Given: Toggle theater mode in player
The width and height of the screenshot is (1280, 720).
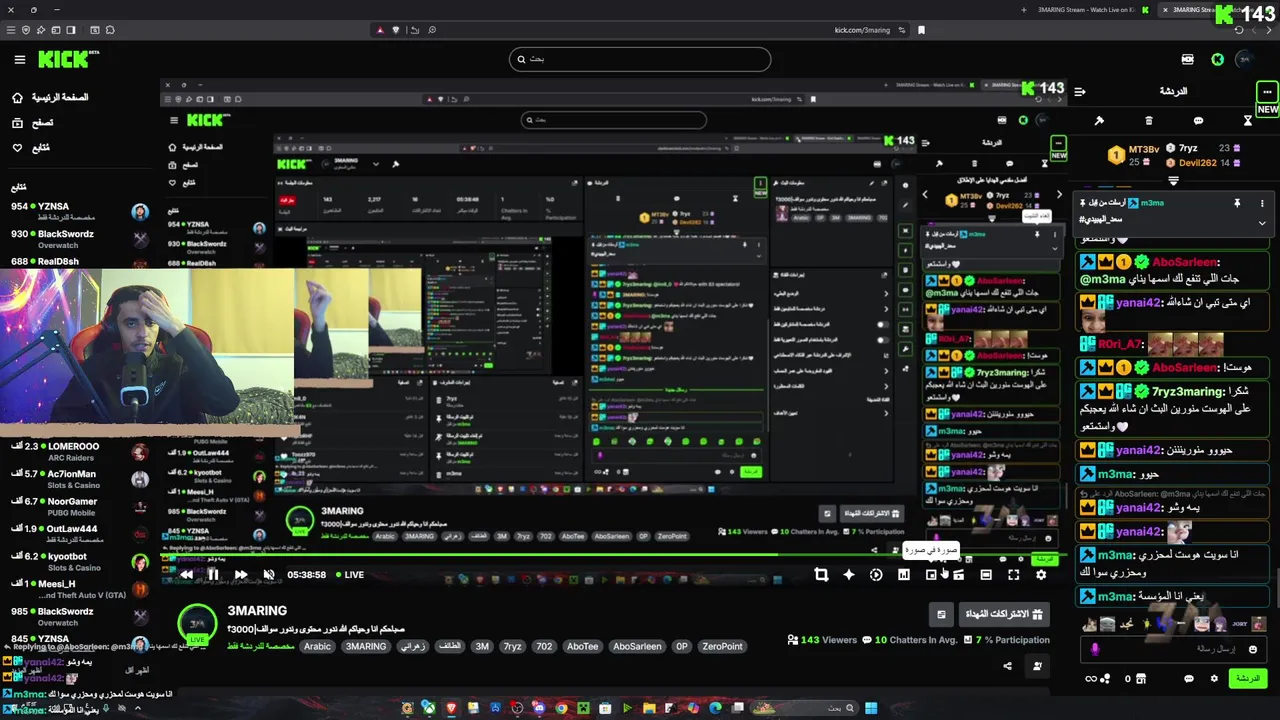Looking at the screenshot, I should (x=986, y=575).
